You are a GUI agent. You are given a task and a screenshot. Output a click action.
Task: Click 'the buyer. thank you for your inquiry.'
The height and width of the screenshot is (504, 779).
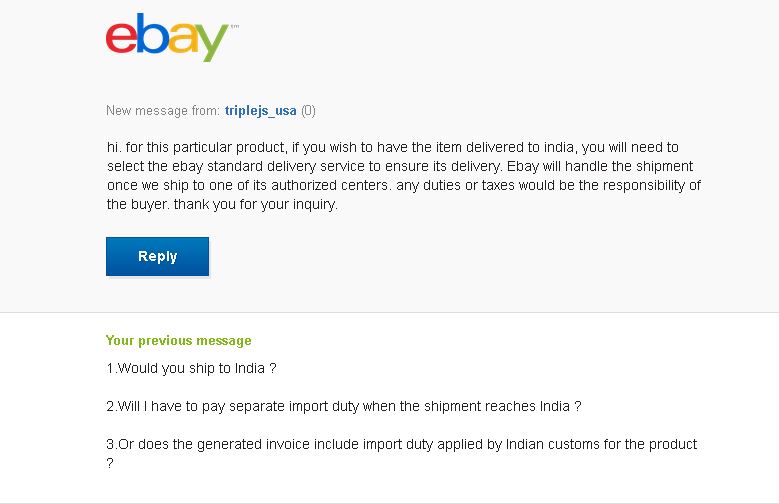click(222, 204)
